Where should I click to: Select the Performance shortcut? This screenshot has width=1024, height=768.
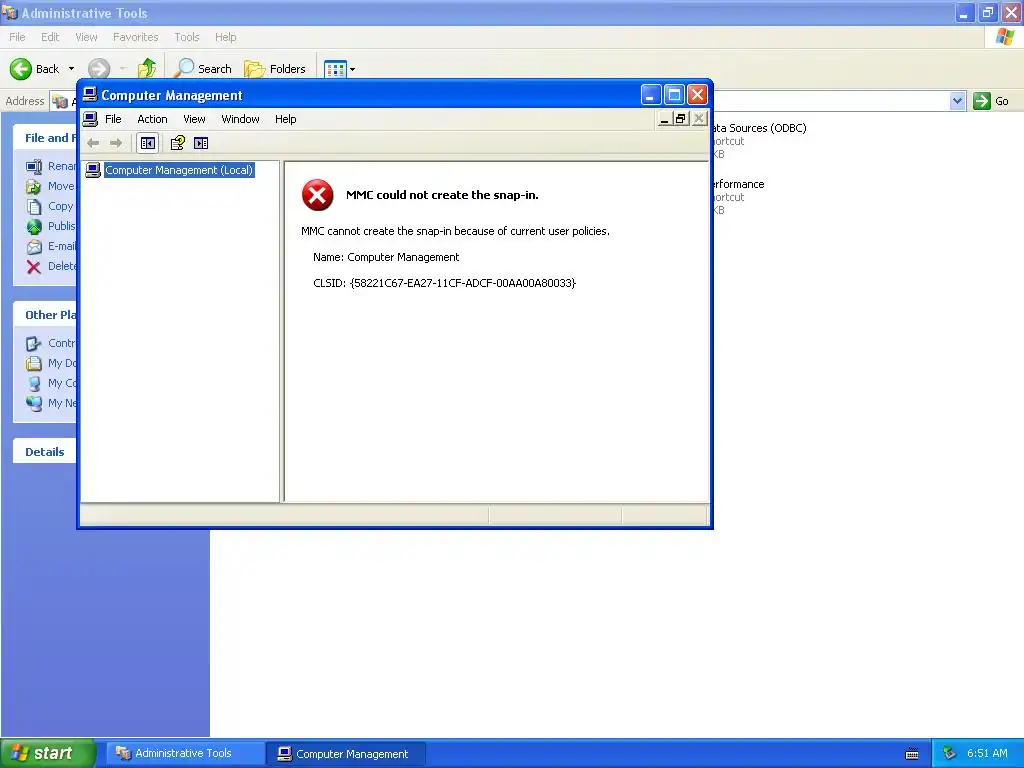click(738, 197)
